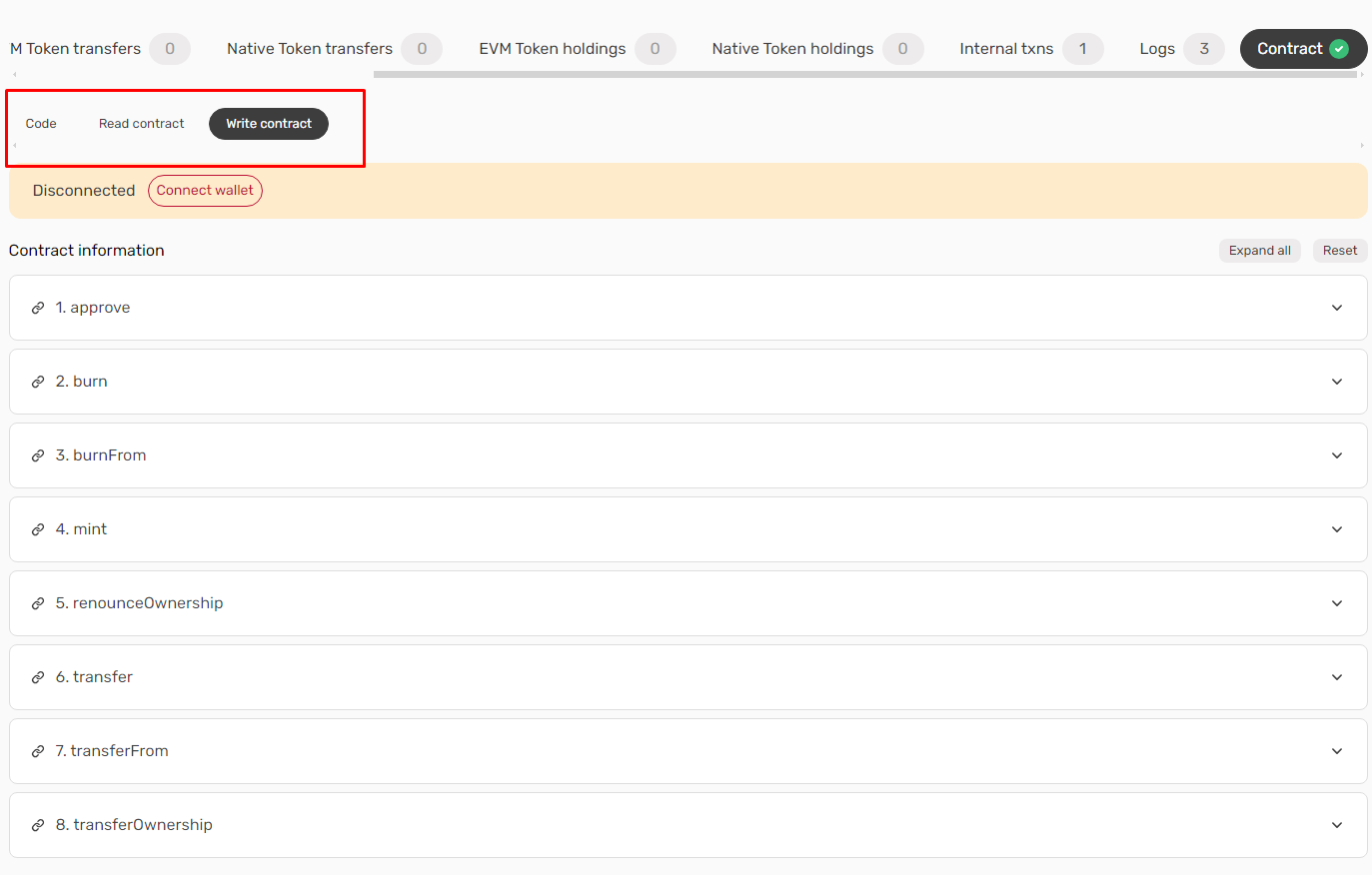This screenshot has width=1372, height=875.
Task: Copy link icon for approve method
Action: [x=38, y=308]
